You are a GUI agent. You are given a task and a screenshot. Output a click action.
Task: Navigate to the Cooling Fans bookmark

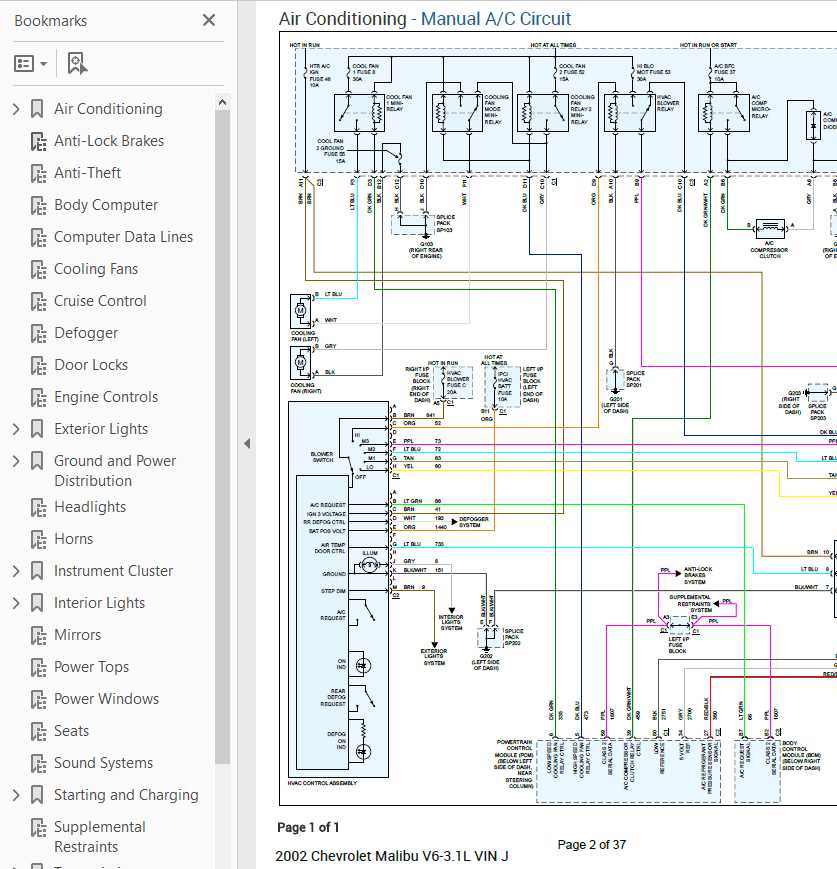point(96,269)
